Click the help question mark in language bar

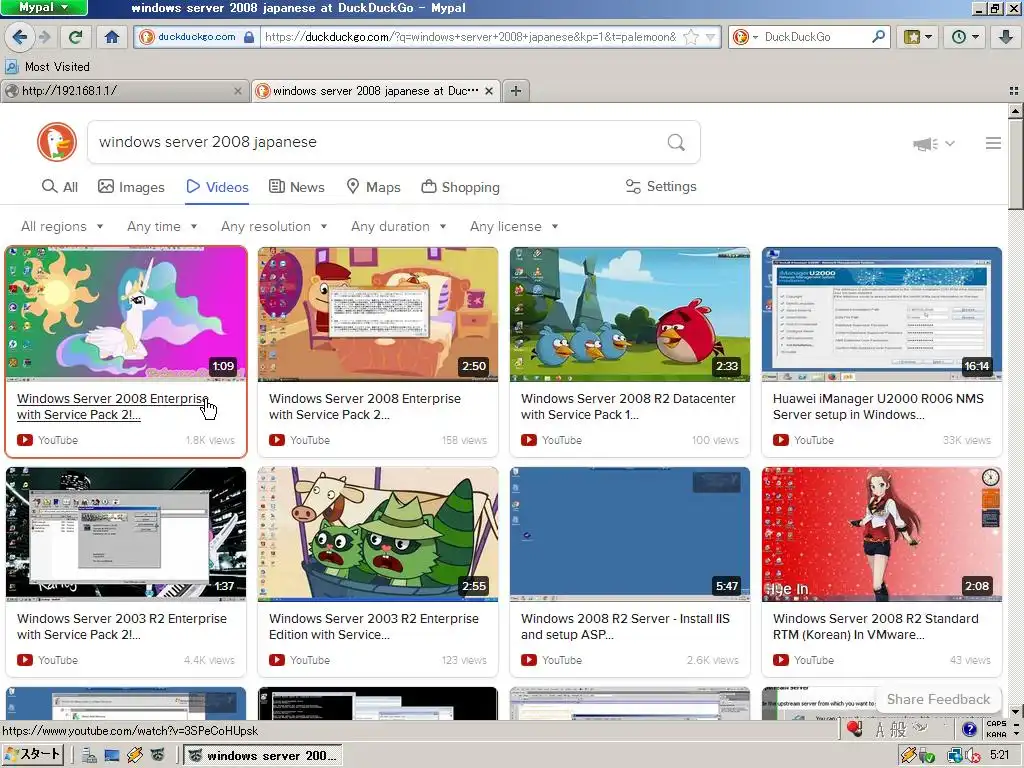[x=969, y=729]
